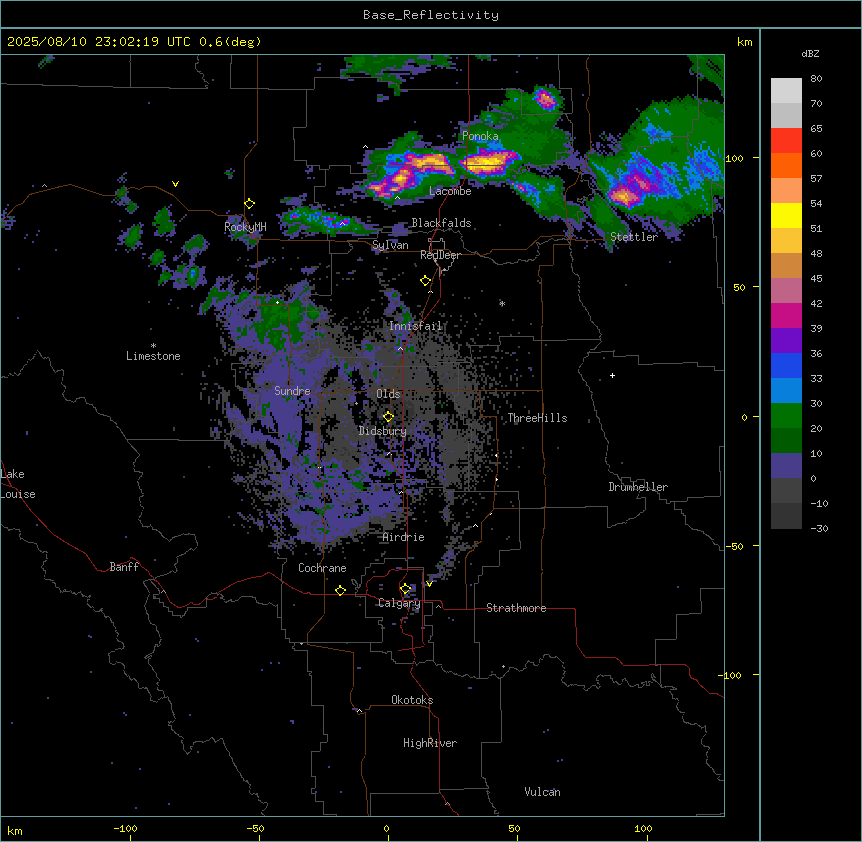This screenshot has height=842, width=862.
Task: Click the Sundre city label
Action: click(292, 391)
